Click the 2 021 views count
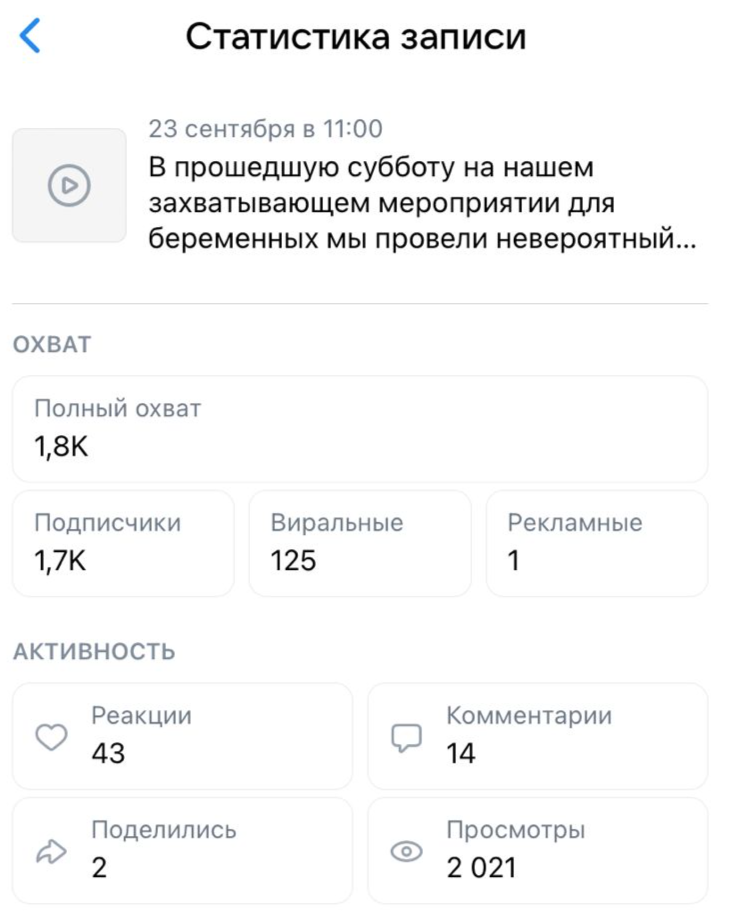 click(482, 867)
